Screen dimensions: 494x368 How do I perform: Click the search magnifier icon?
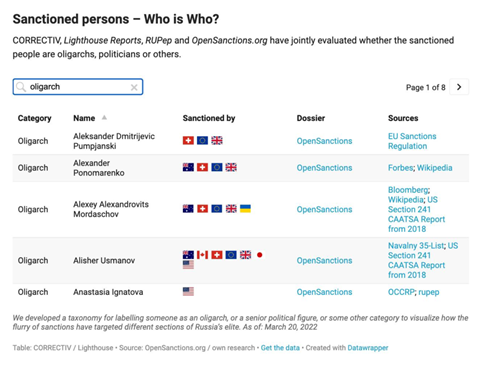[x=21, y=87]
